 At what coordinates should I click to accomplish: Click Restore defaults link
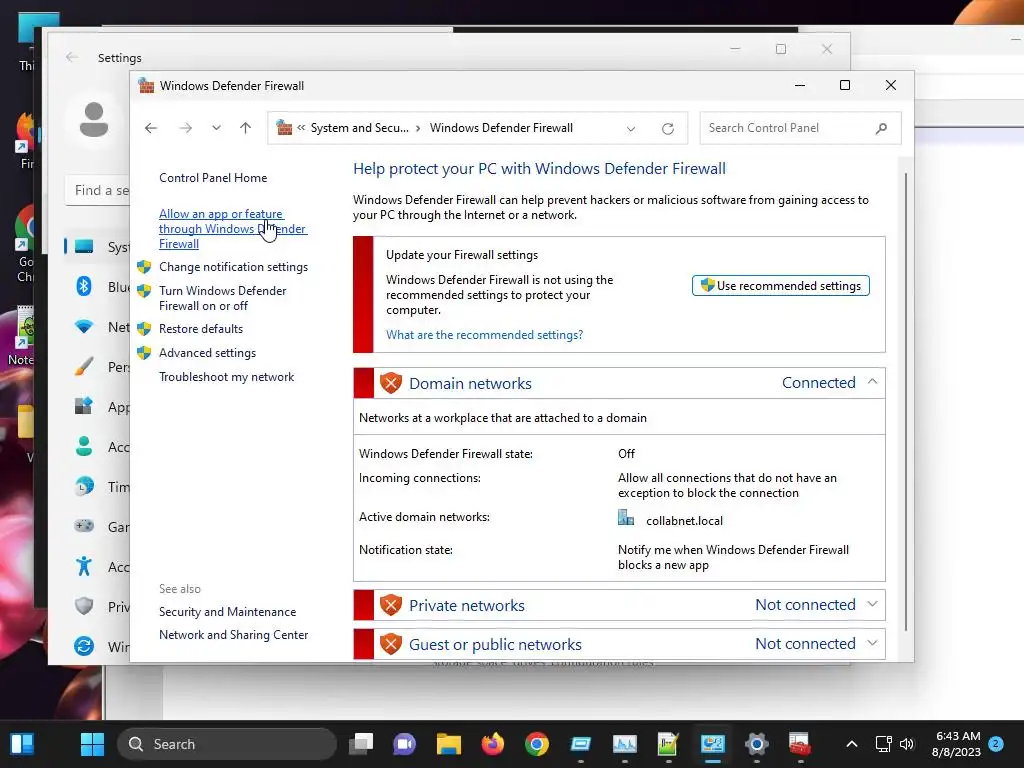pos(200,328)
